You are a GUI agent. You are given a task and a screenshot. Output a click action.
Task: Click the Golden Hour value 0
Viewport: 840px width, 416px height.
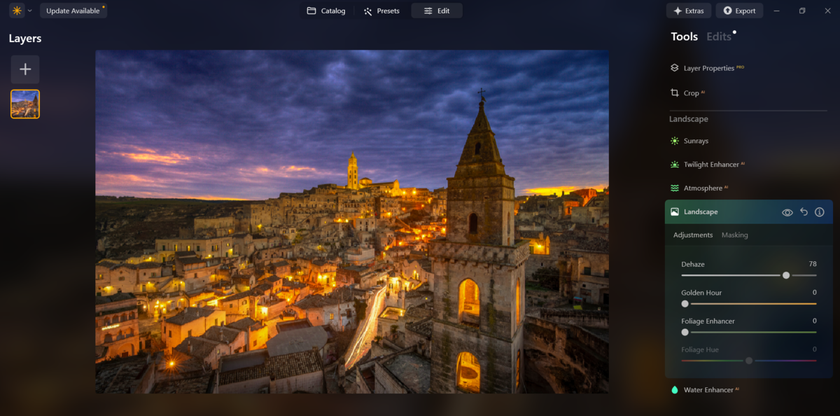[814, 292]
